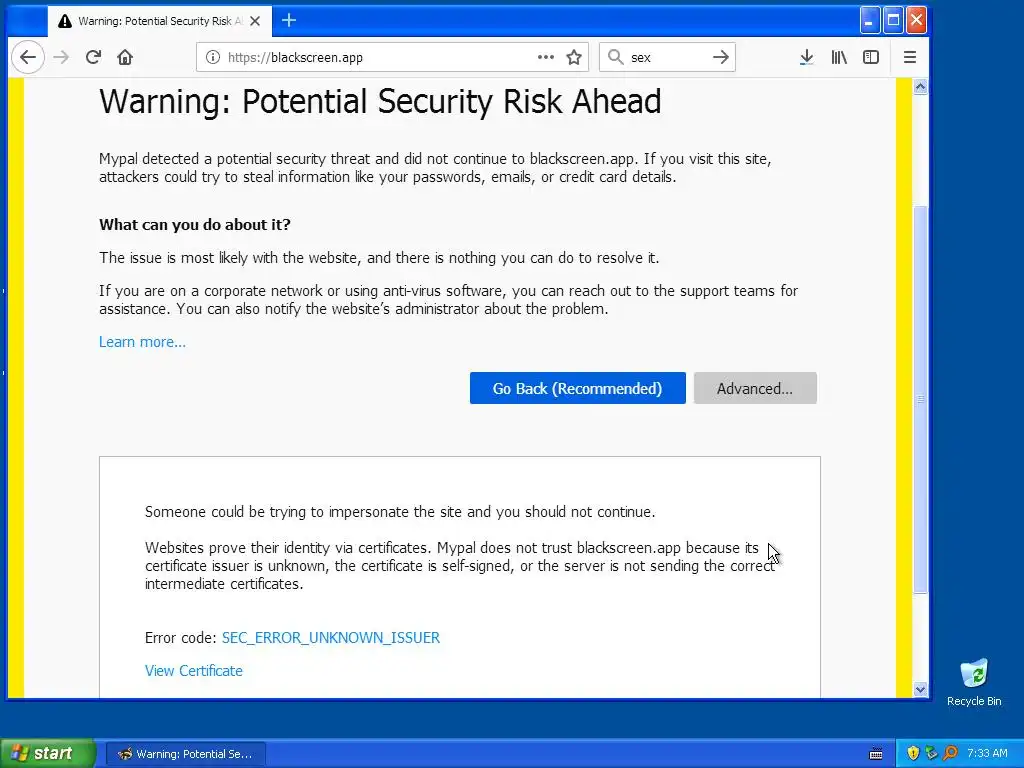Expand the Advanced... button
This screenshot has height=768, width=1024.
click(x=755, y=389)
